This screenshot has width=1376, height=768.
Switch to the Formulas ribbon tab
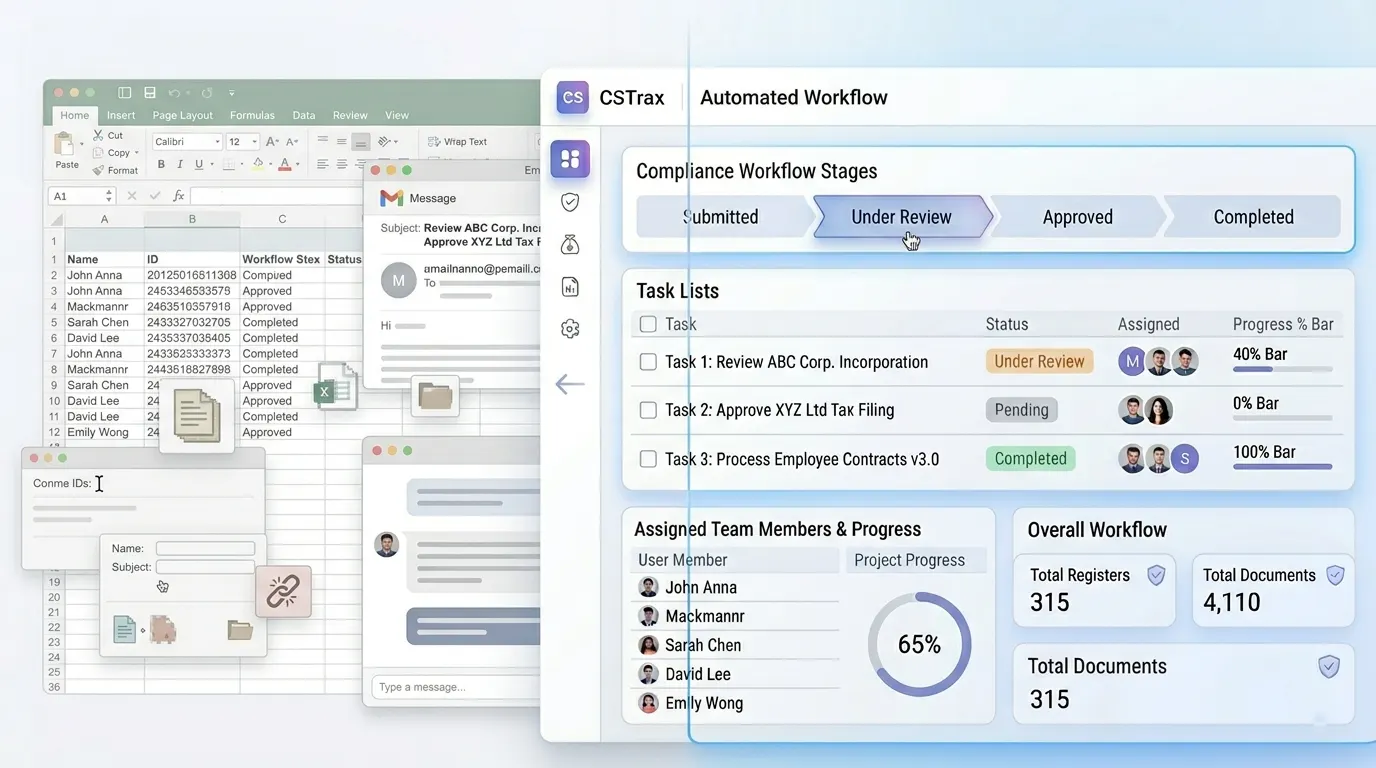coord(252,115)
